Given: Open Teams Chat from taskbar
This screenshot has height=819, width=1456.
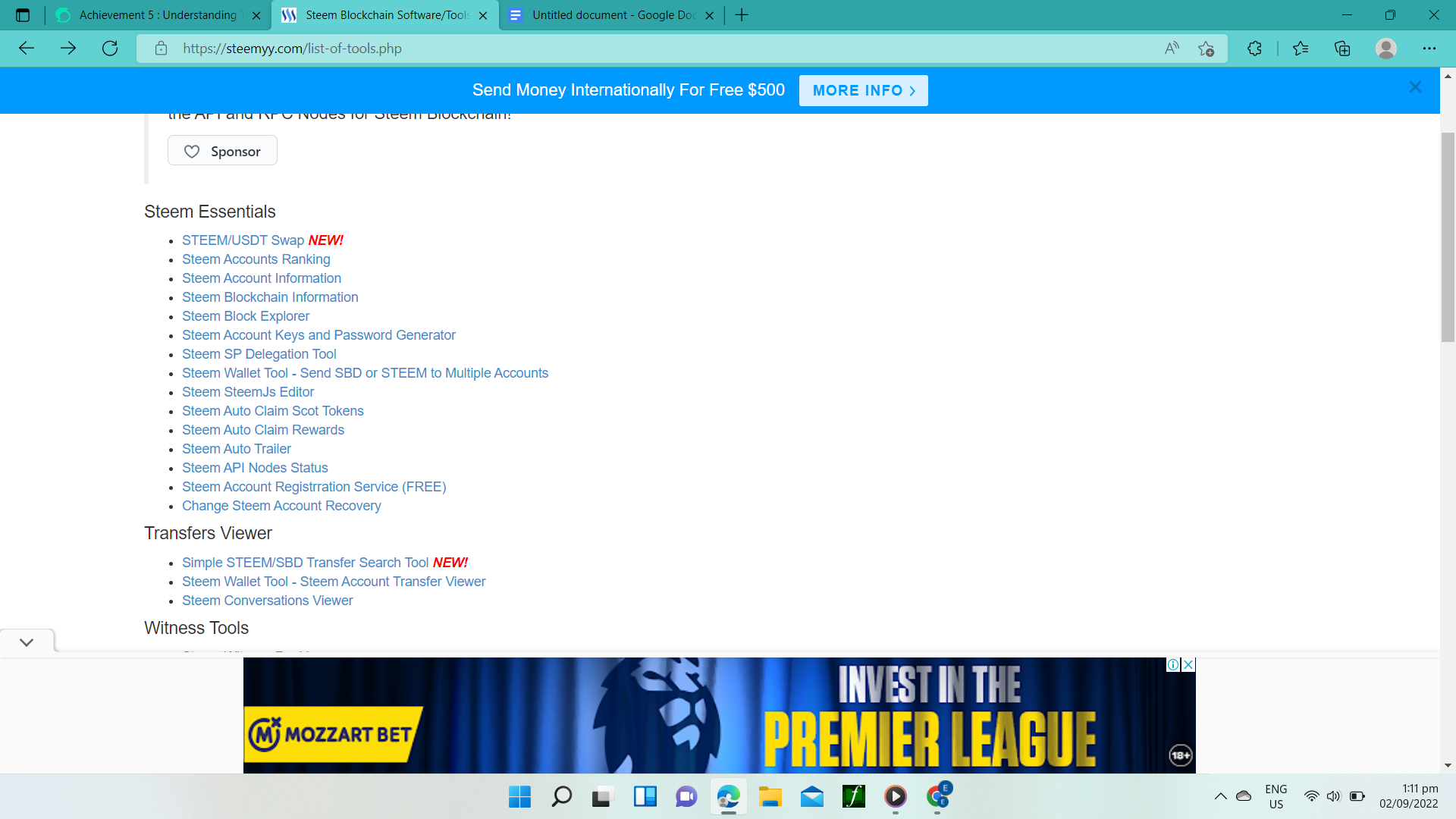Looking at the screenshot, I should (686, 797).
